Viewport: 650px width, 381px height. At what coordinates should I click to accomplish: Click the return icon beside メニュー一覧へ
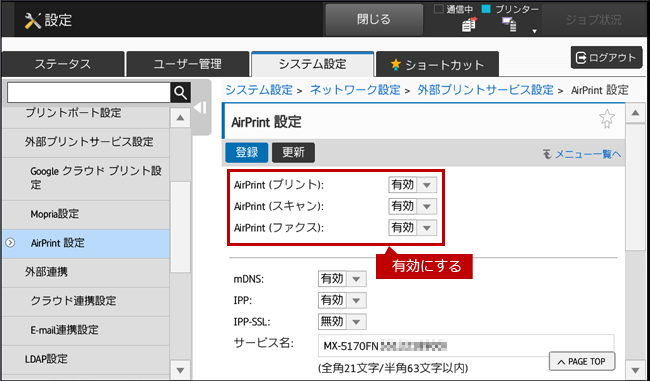point(547,154)
